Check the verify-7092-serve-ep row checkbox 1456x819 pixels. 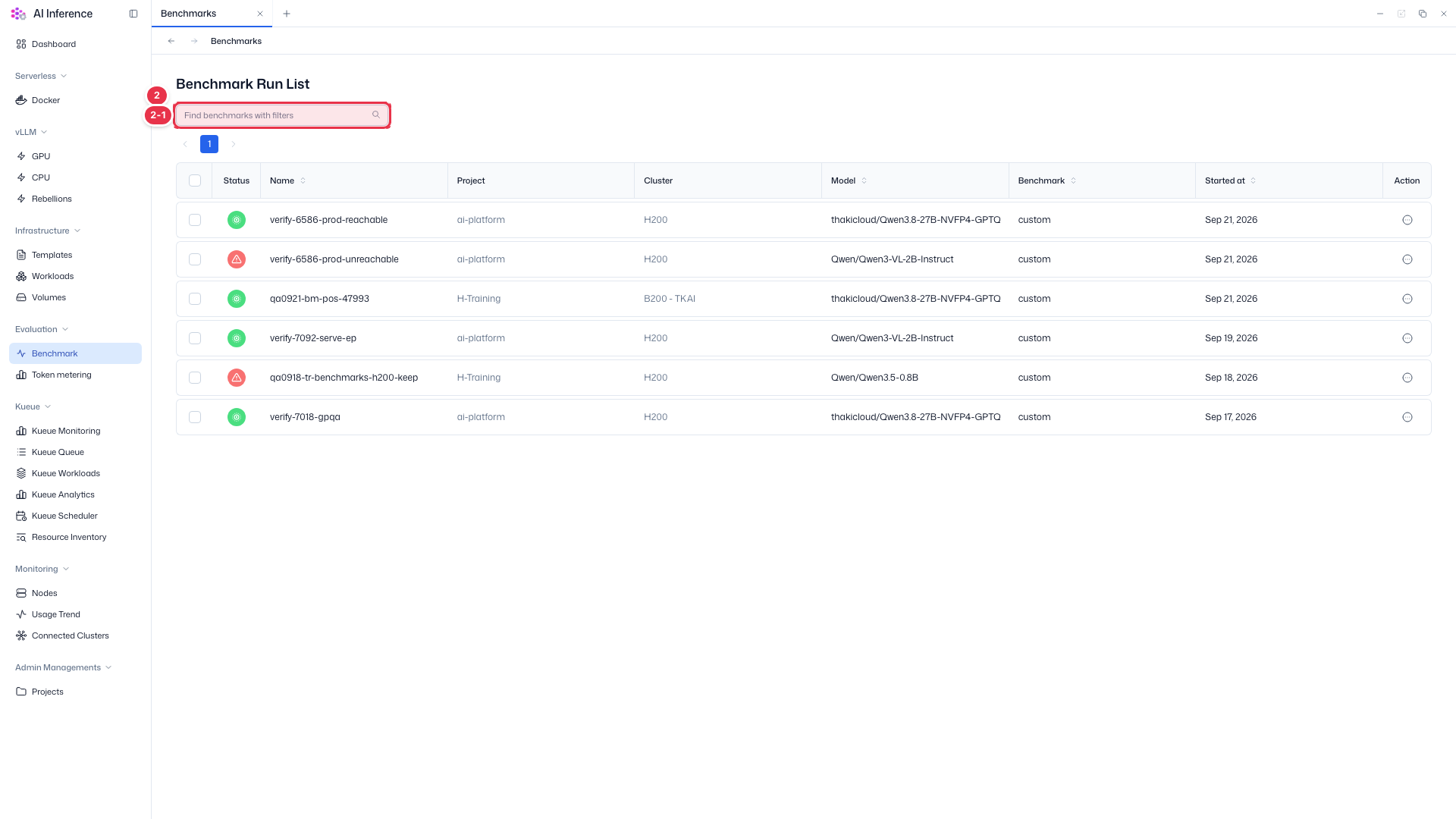pos(195,338)
